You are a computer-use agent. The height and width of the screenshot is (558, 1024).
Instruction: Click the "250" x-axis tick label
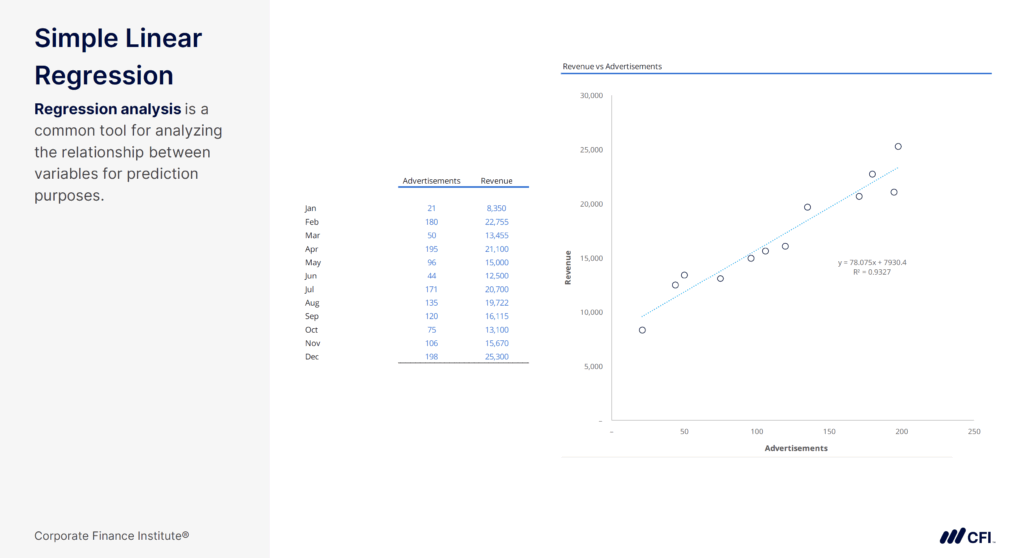pos(974,431)
